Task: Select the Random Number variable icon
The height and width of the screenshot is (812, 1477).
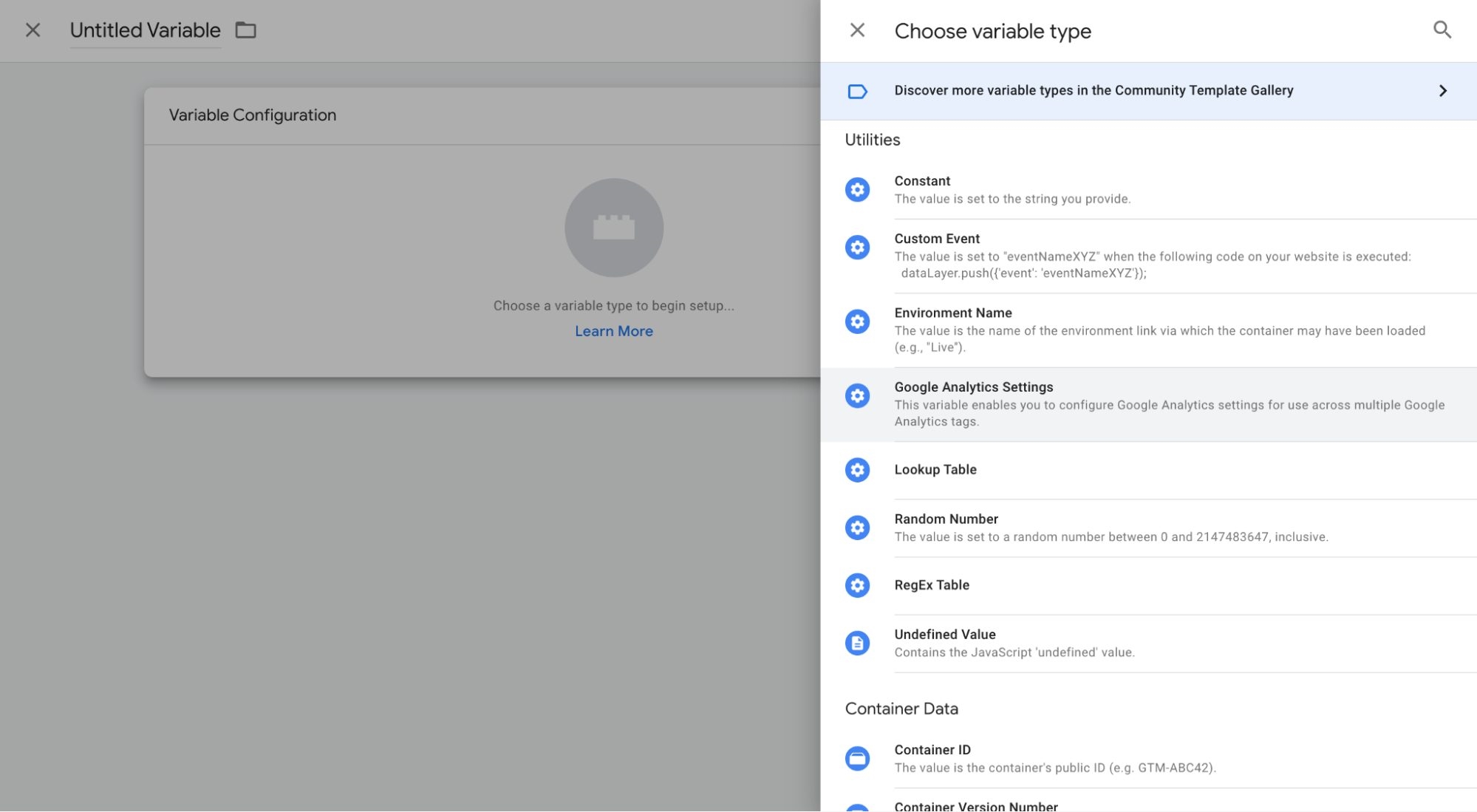Action: [857, 527]
